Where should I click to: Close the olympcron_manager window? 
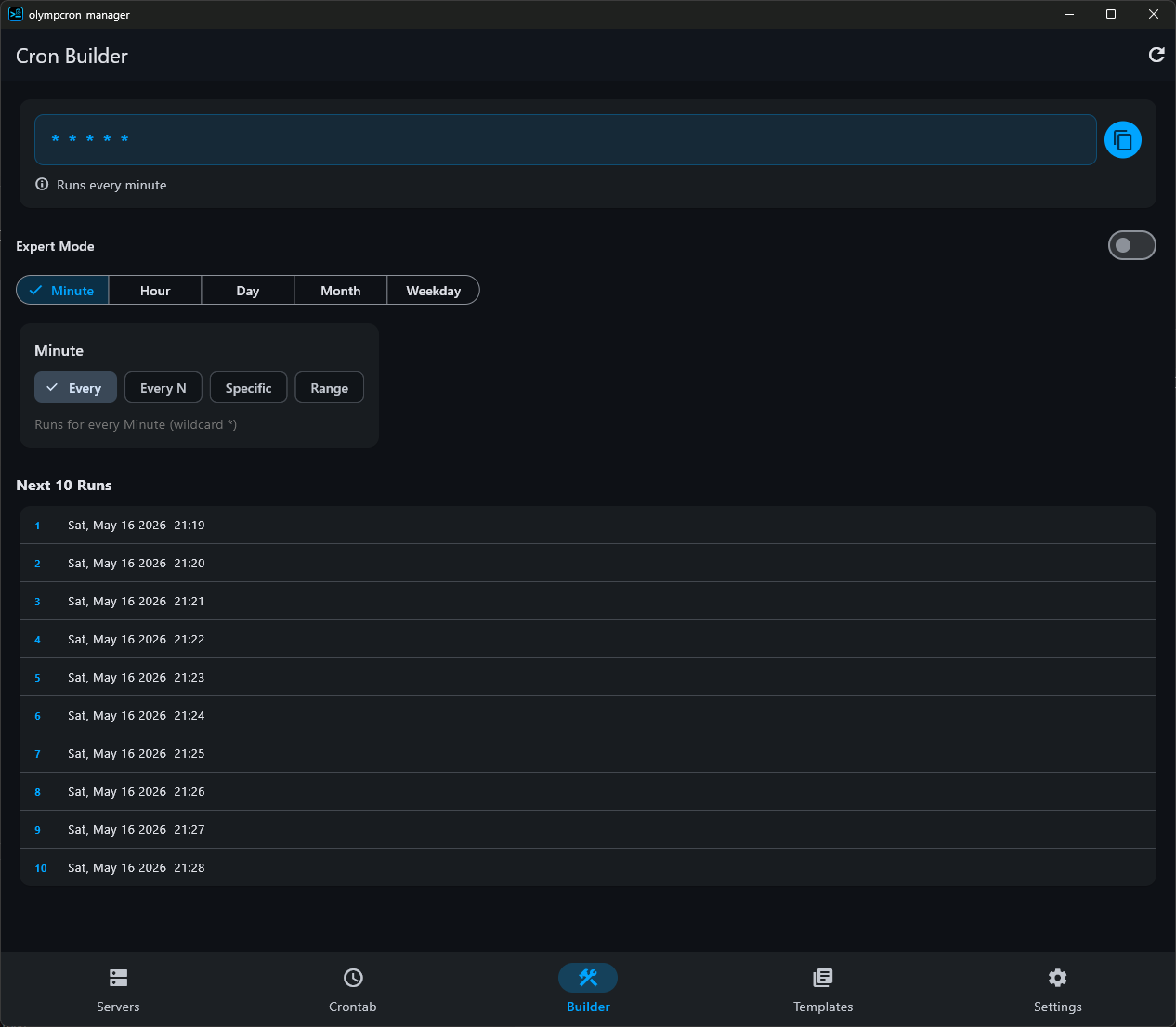click(1154, 14)
